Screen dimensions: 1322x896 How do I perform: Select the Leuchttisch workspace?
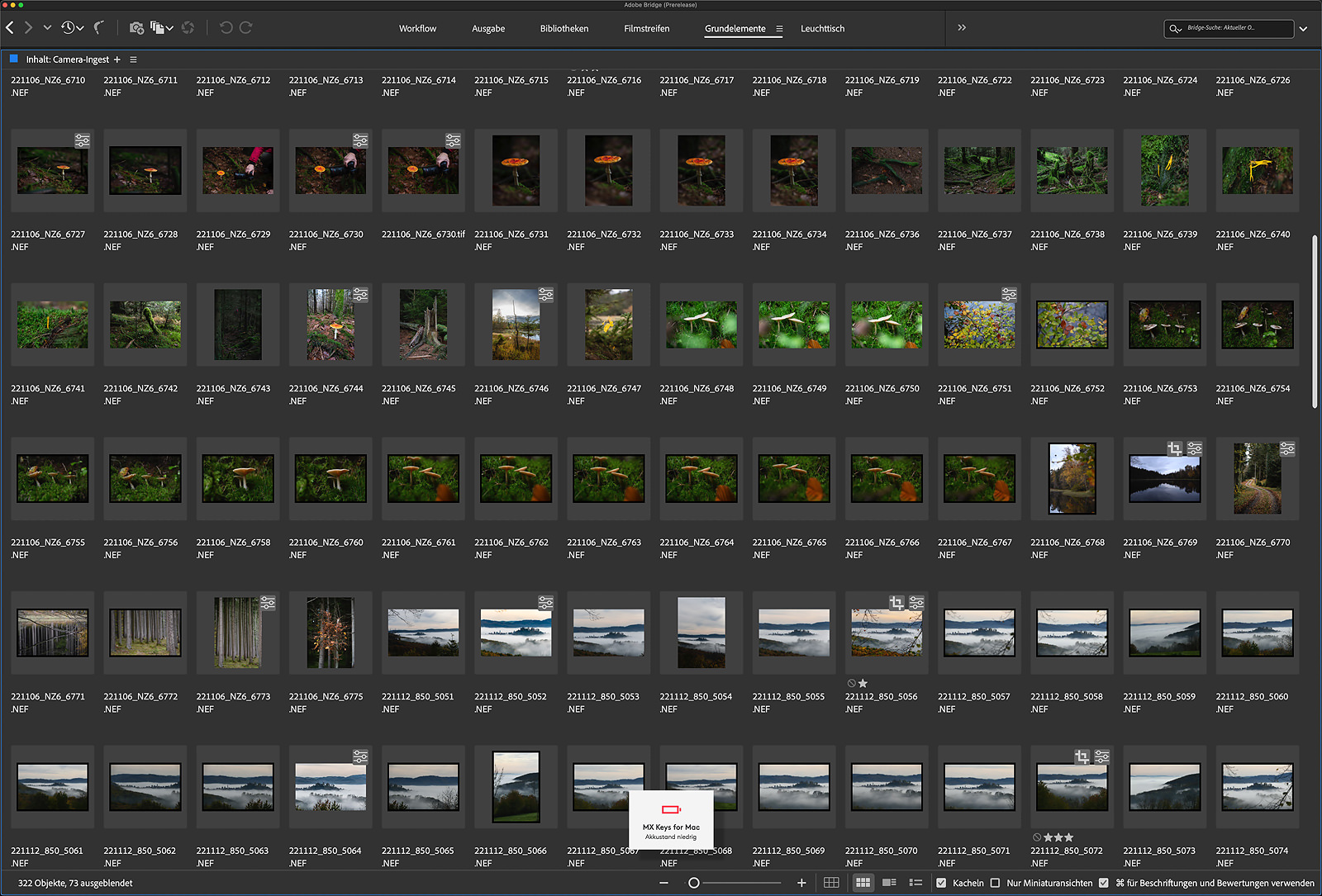(822, 29)
